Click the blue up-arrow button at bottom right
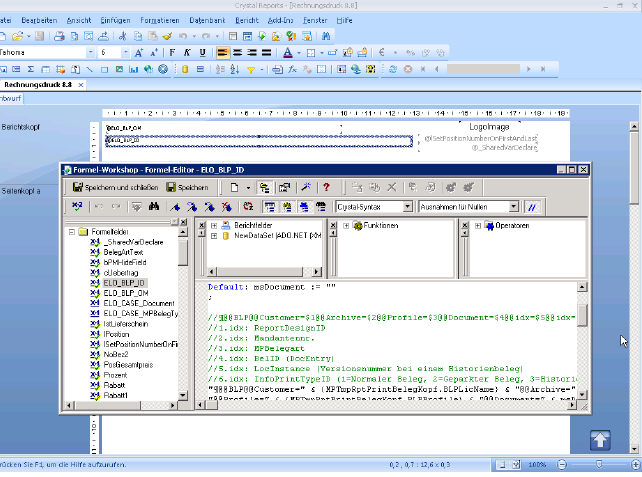The width and height of the screenshot is (642, 477). click(x=599, y=439)
